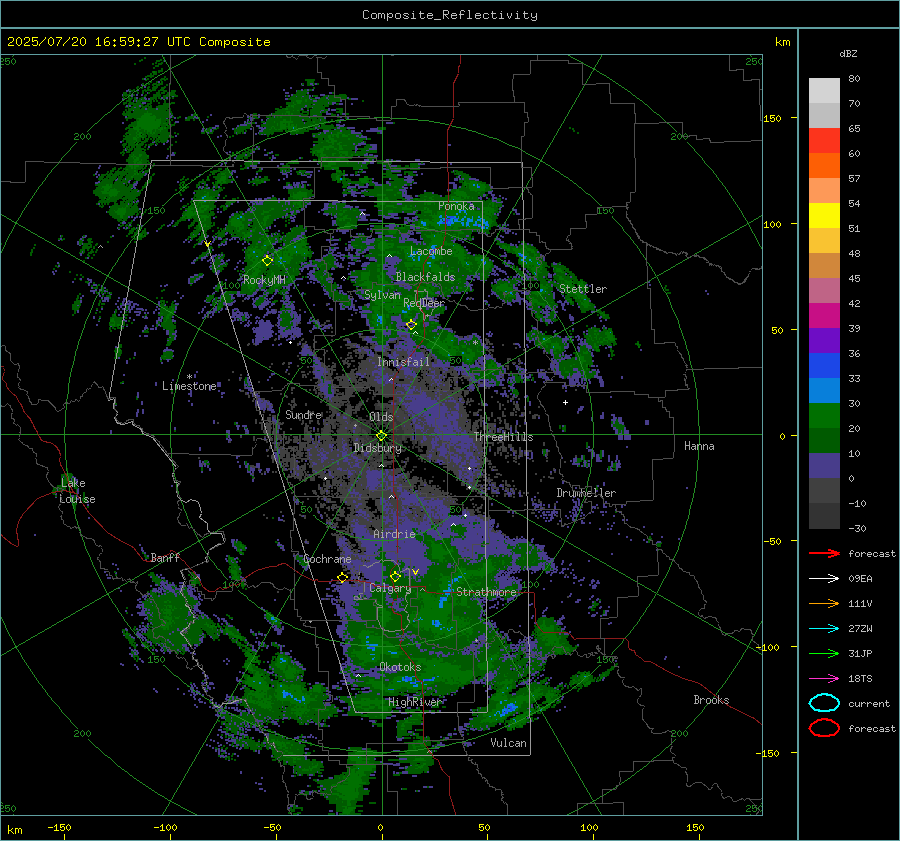Click the white 09EA arrow icon
Screen dimensions: 900x841
(824, 579)
